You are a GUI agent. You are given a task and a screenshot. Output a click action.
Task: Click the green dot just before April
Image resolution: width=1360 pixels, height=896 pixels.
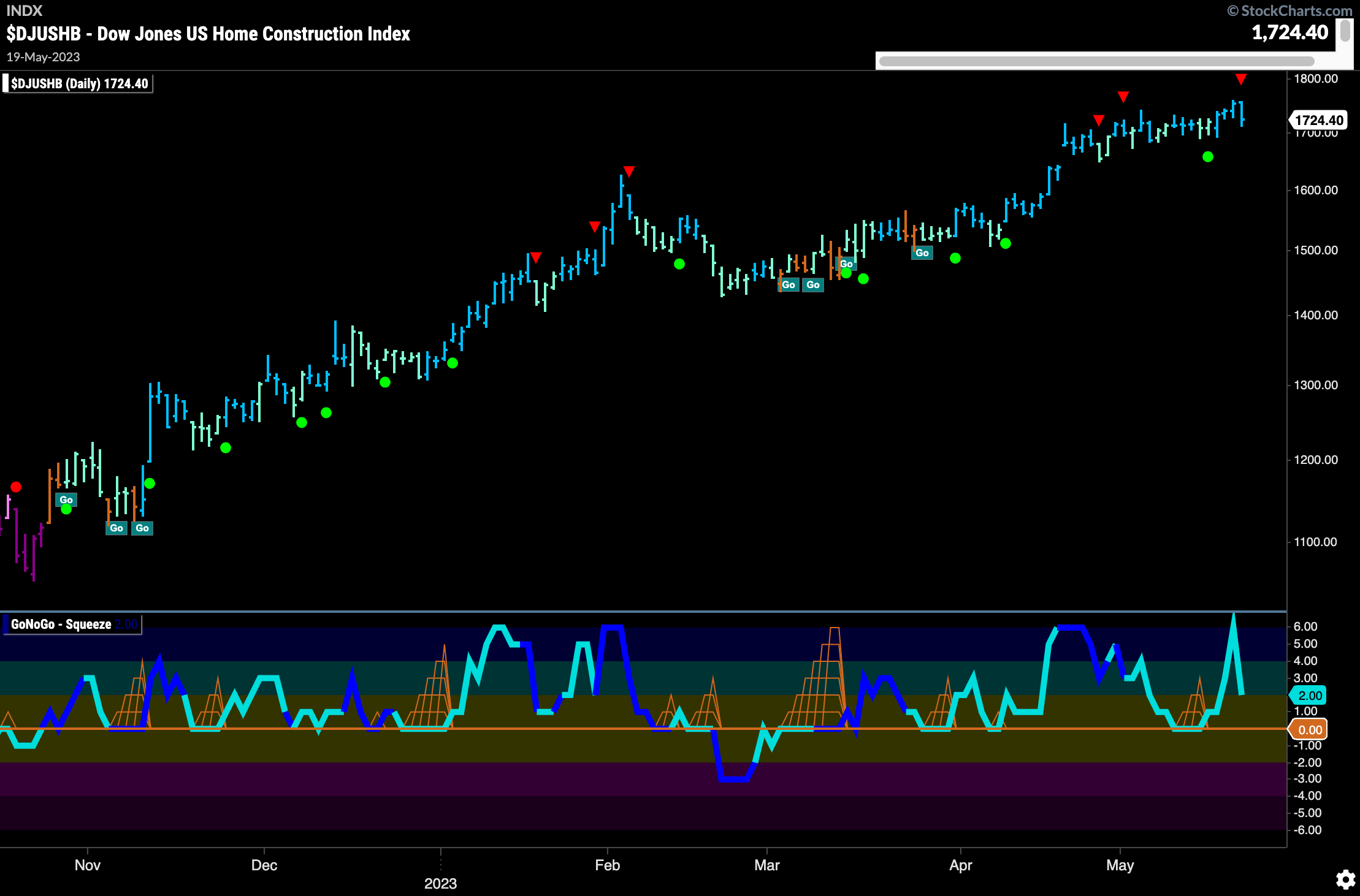(x=955, y=258)
